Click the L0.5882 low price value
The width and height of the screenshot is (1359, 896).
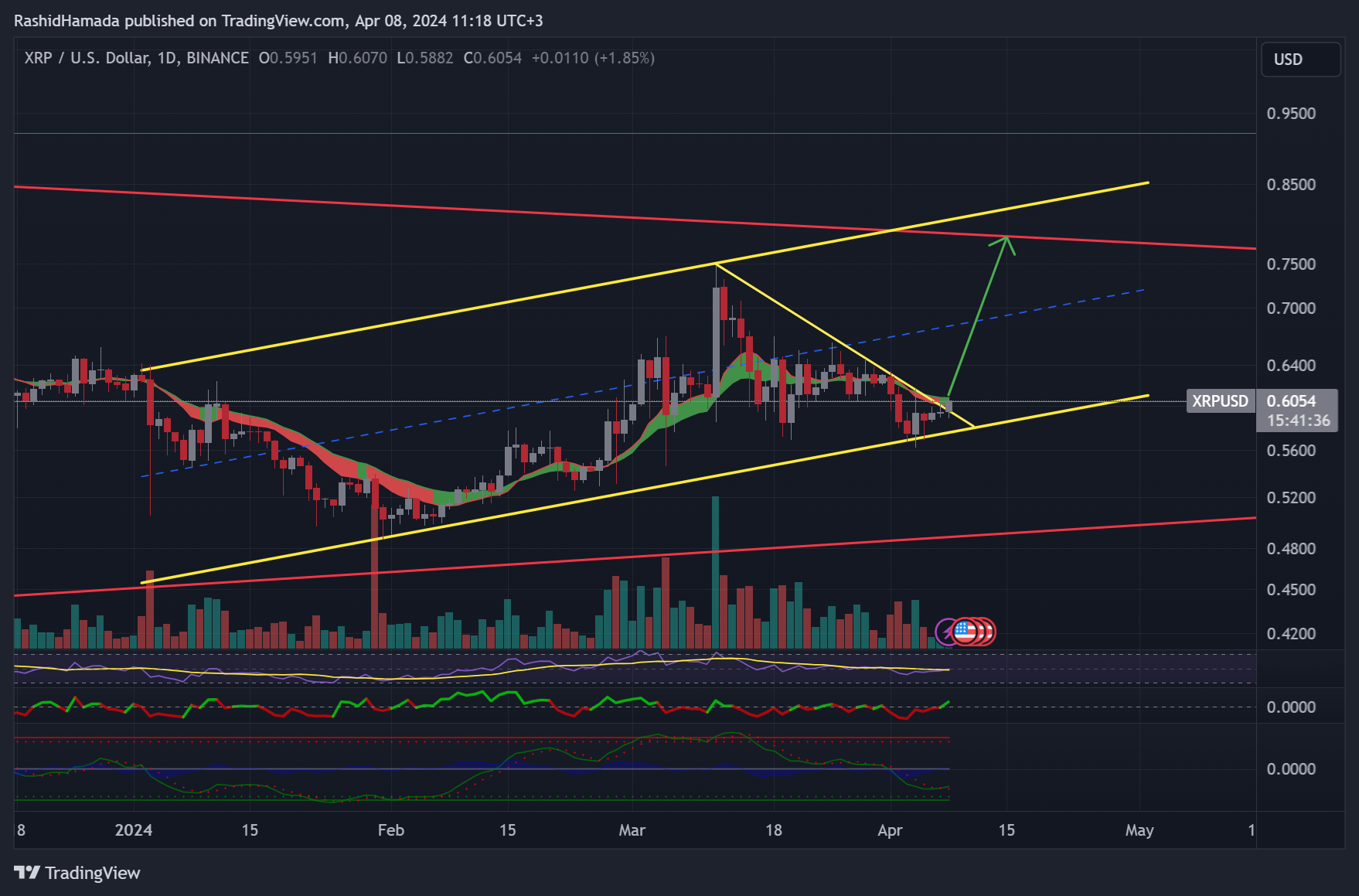pos(425,58)
